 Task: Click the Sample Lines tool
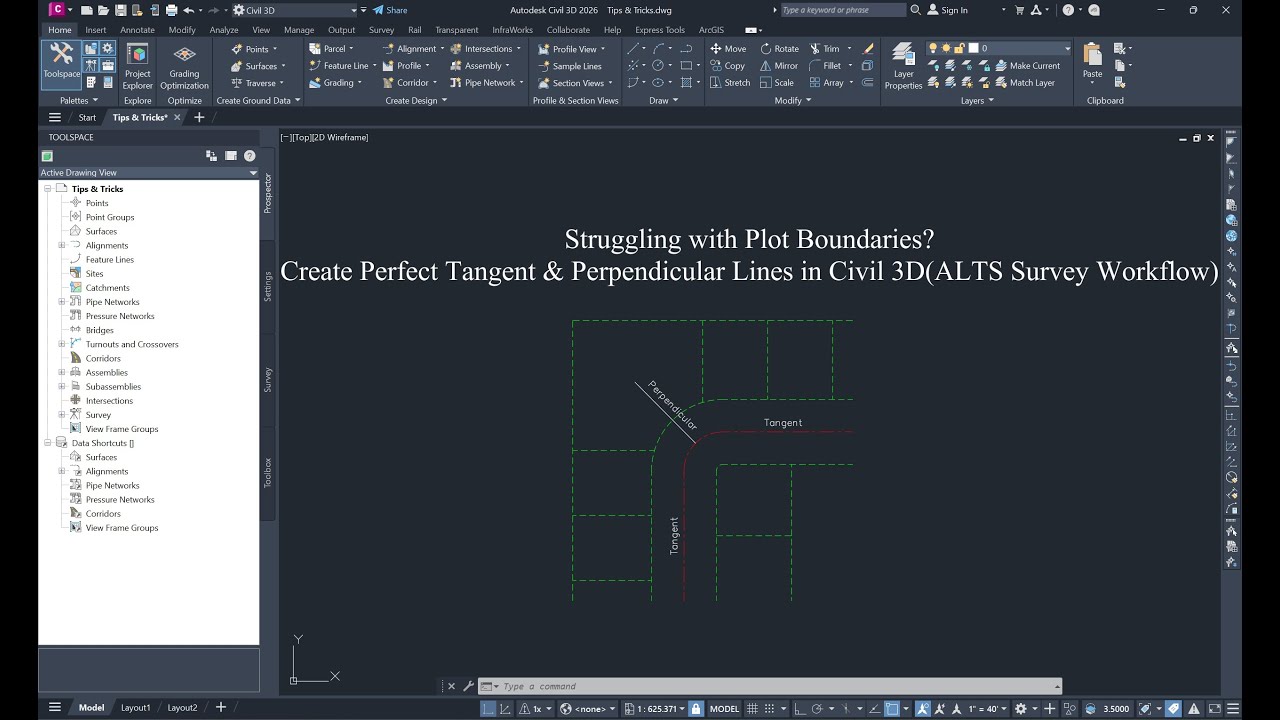570,66
